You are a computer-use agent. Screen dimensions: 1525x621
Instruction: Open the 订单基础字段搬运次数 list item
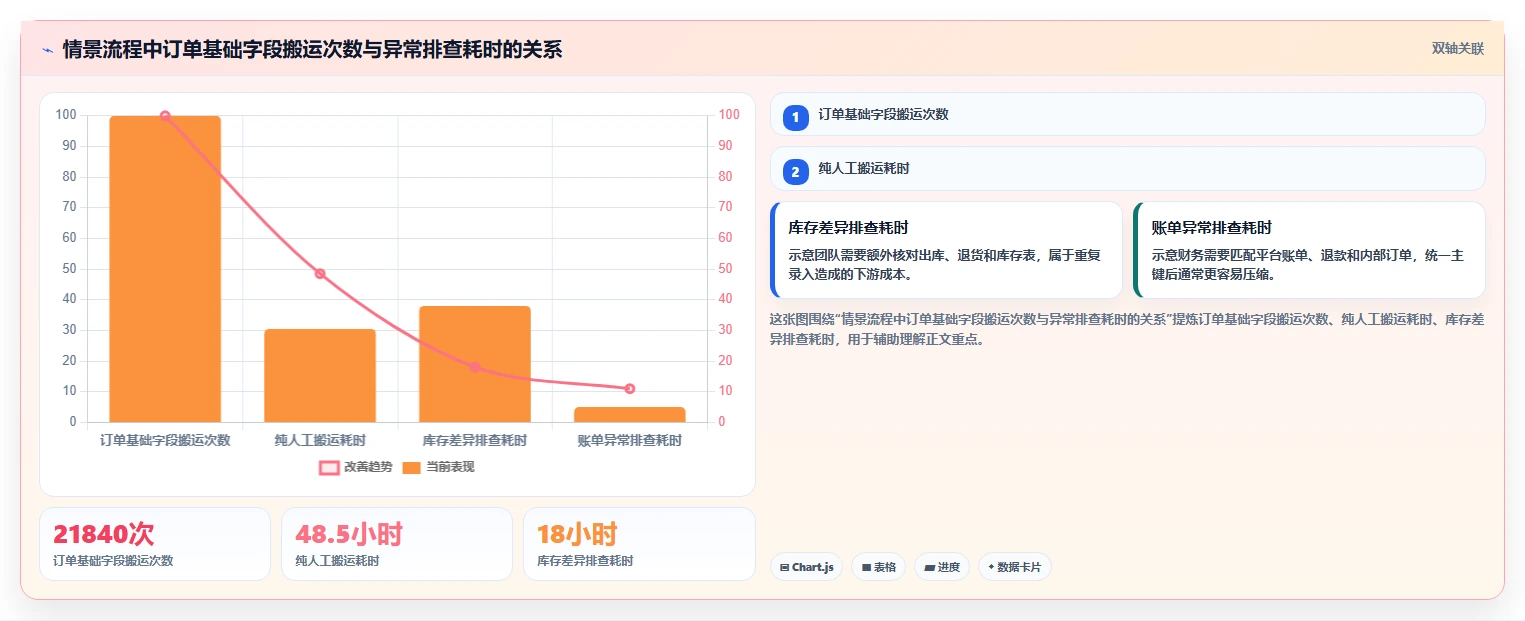tap(1127, 114)
